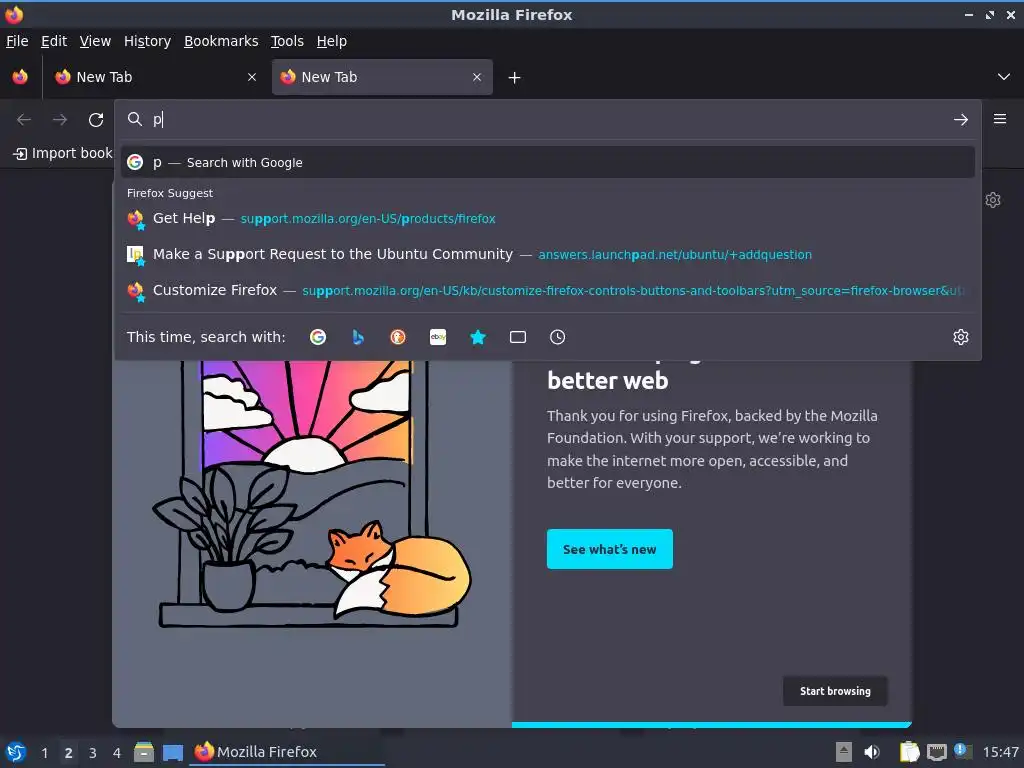Click the address bar input containing 'p'
Image resolution: width=1024 pixels, height=768 pixels.
point(549,120)
